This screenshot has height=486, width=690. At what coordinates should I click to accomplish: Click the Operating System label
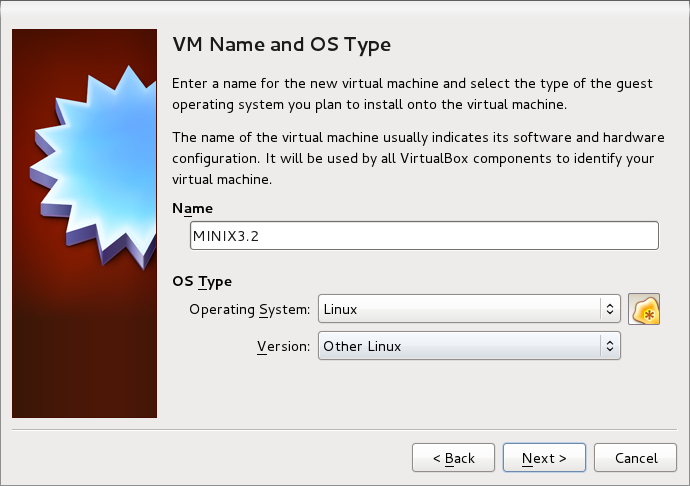coord(250,309)
